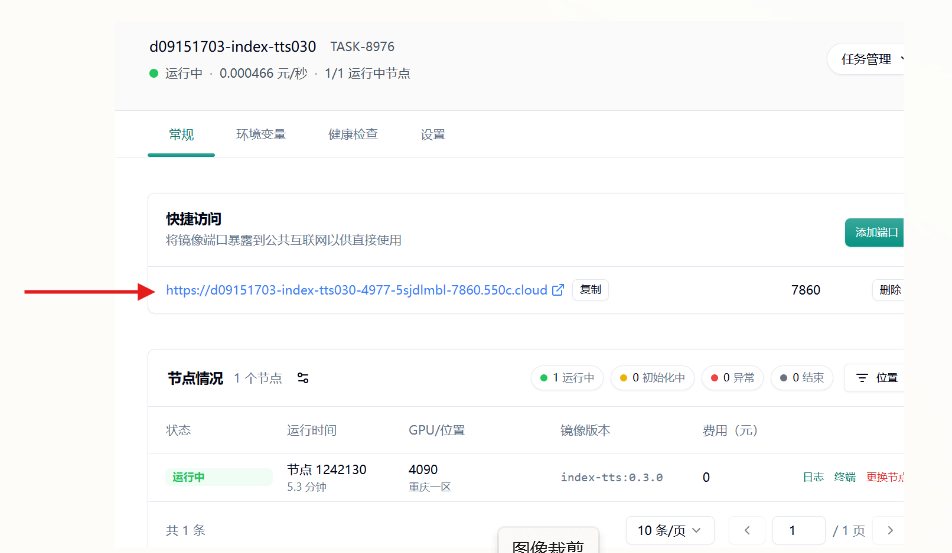Open the 任务管理 dropdown
952x553 pixels.
pyautogui.click(x=868, y=59)
